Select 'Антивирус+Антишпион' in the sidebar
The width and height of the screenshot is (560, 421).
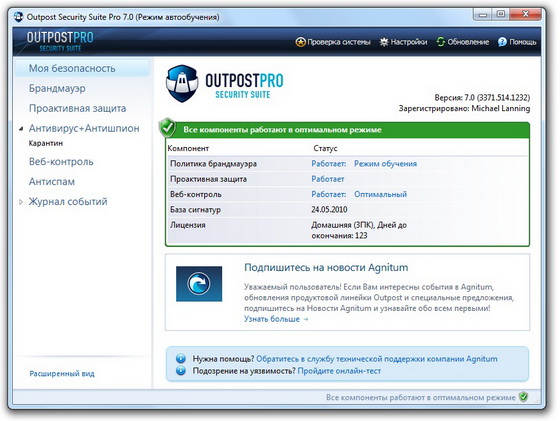point(84,128)
